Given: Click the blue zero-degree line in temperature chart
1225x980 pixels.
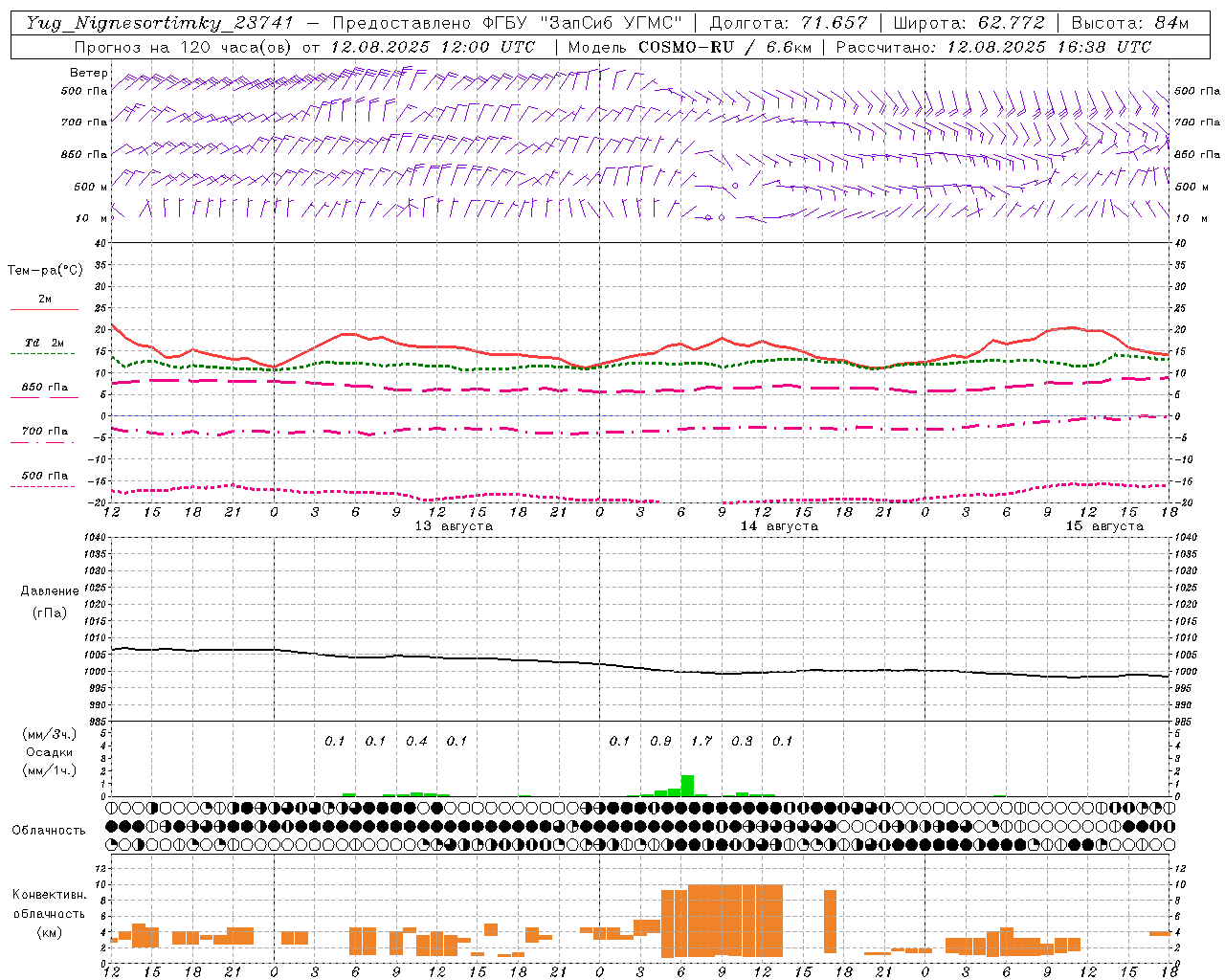Looking at the screenshot, I should (641, 416).
